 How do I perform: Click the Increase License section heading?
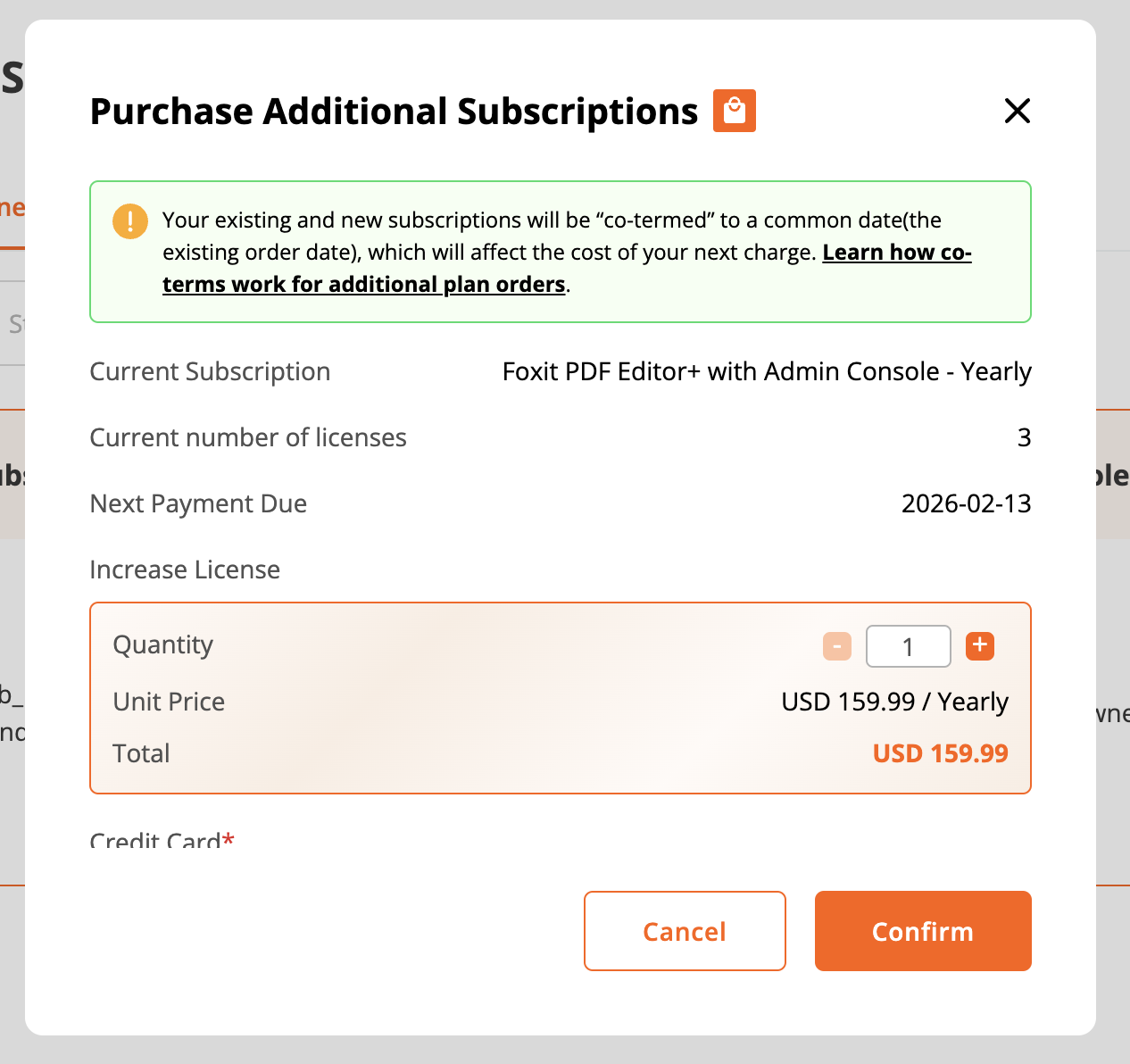tap(184, 569)
